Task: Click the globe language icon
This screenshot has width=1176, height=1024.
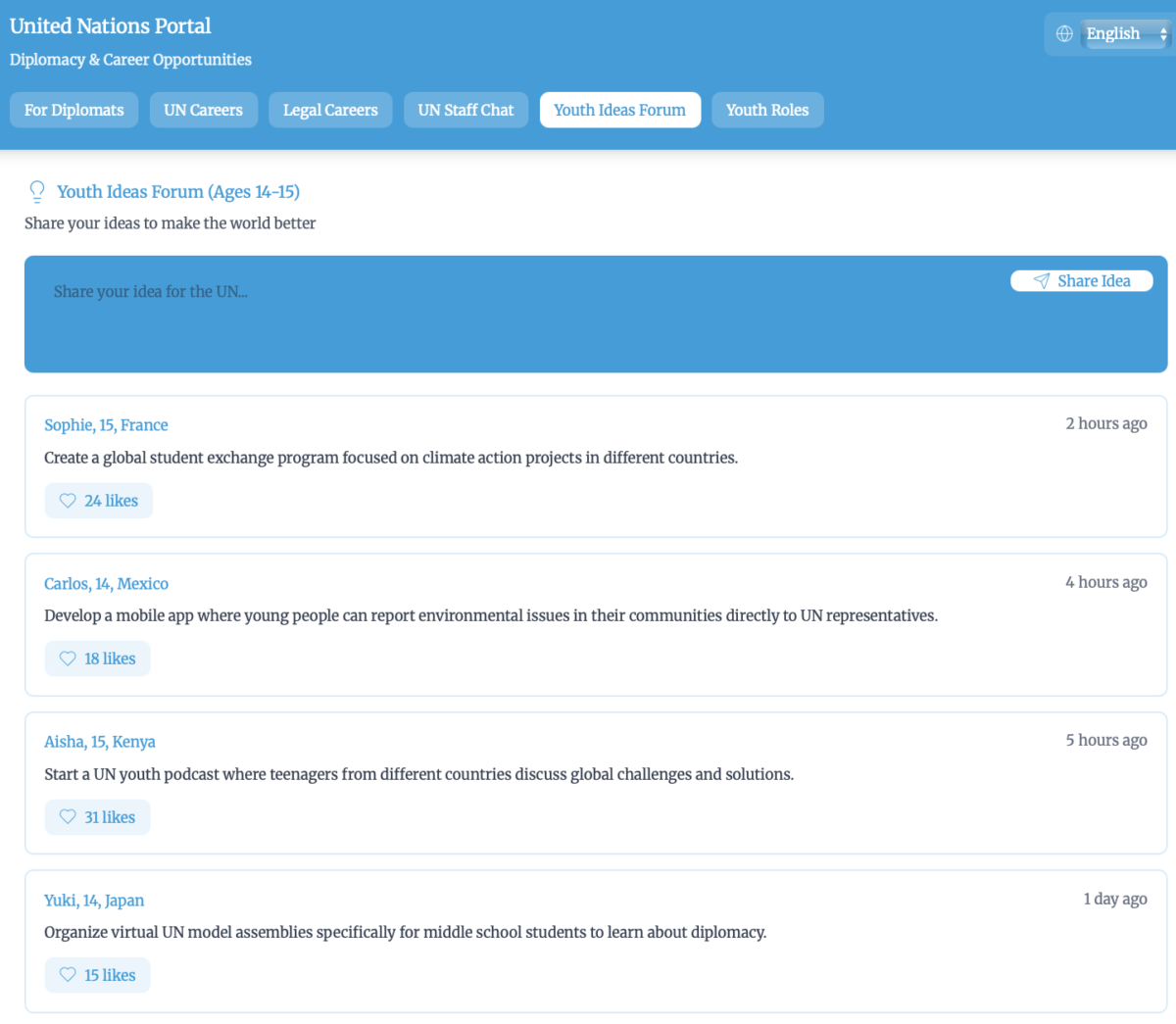Action: point(1064,33)
